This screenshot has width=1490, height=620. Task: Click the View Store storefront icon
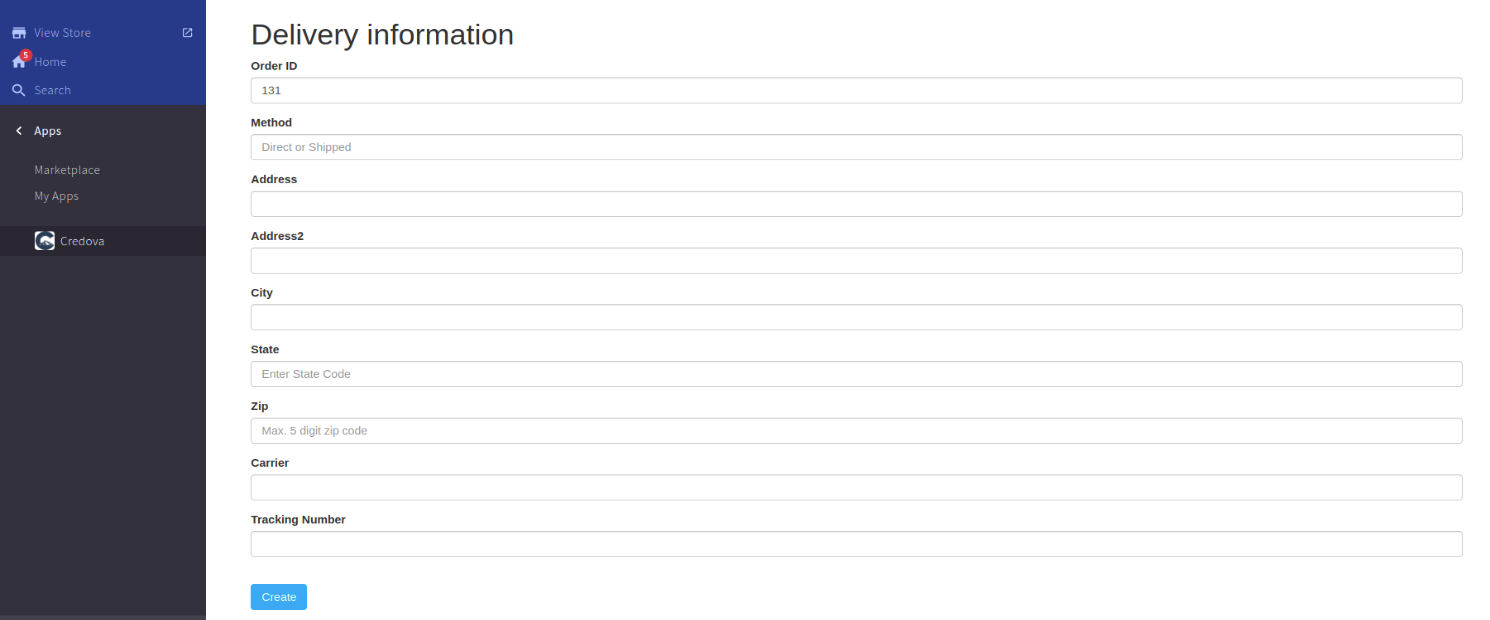pyautogui.click(x=19, y=33)
